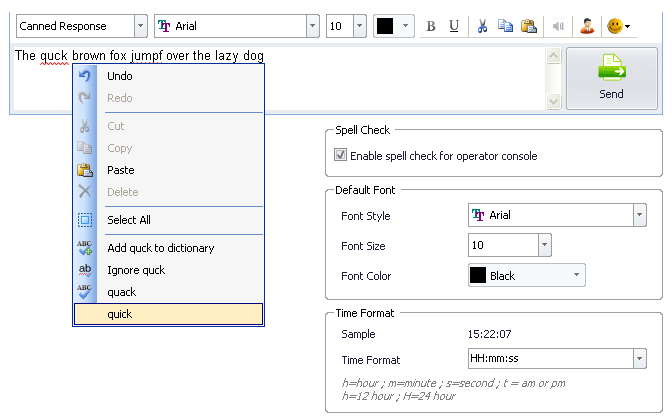This screenshot has width=672, height=418.
Task: Click the Undo arrow icon in context menu
Action: (84, 76)
